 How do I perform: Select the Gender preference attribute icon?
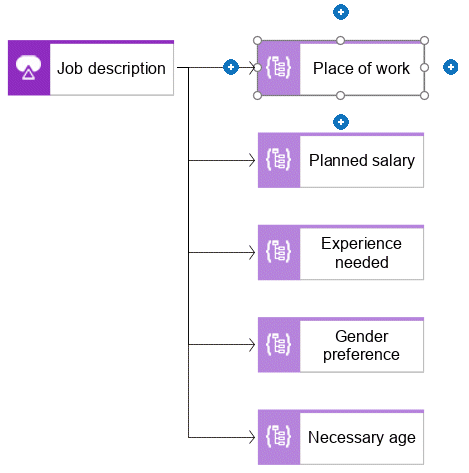pos(279,344)
